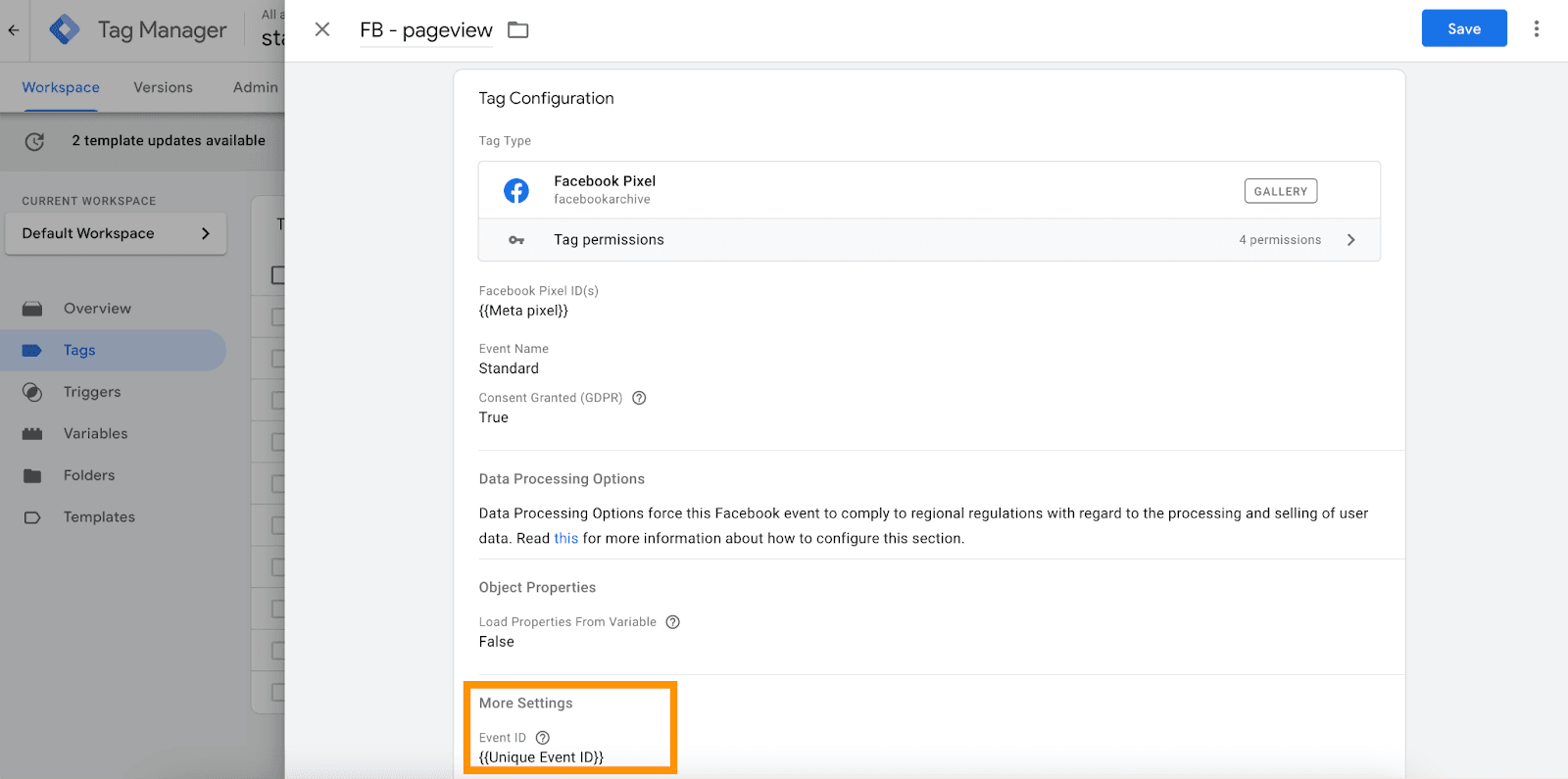Click the 'facebookarchive' publisher text
Image resolution: width=1568 pixels, height=779 pixels.
click(x=602, y=200)
